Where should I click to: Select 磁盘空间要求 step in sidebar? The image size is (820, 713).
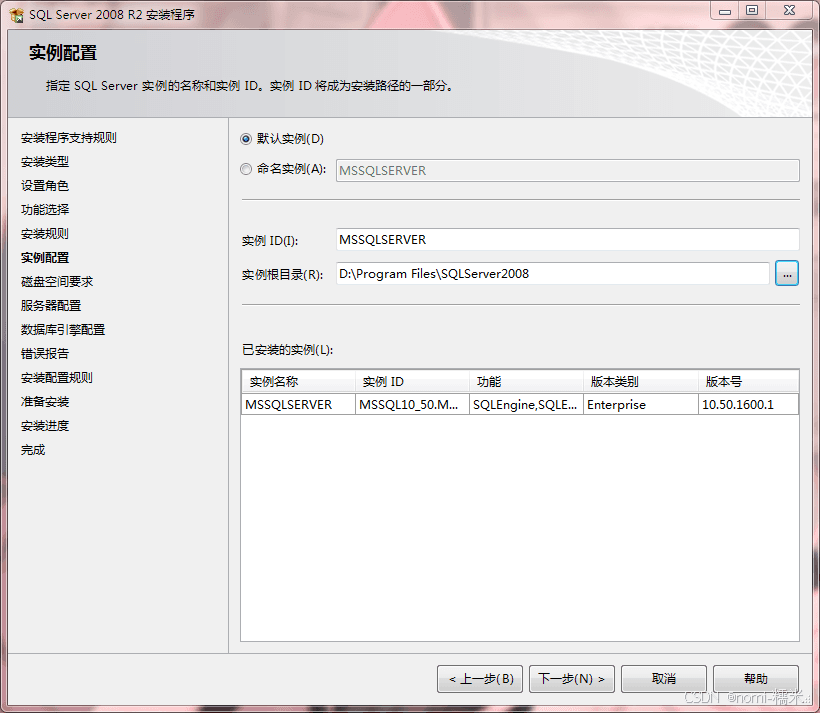[x=57, y=281]
